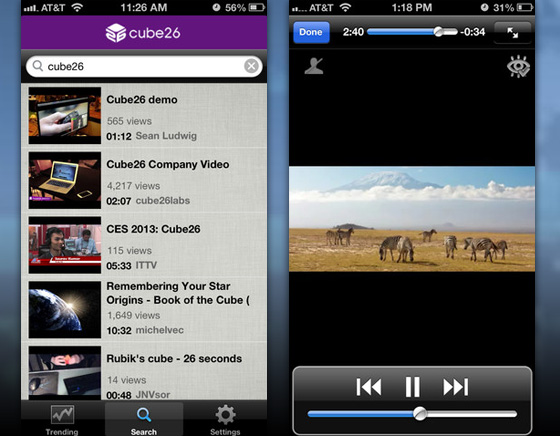Skip to previous track
560x436 pixels.
pos(369,387)
